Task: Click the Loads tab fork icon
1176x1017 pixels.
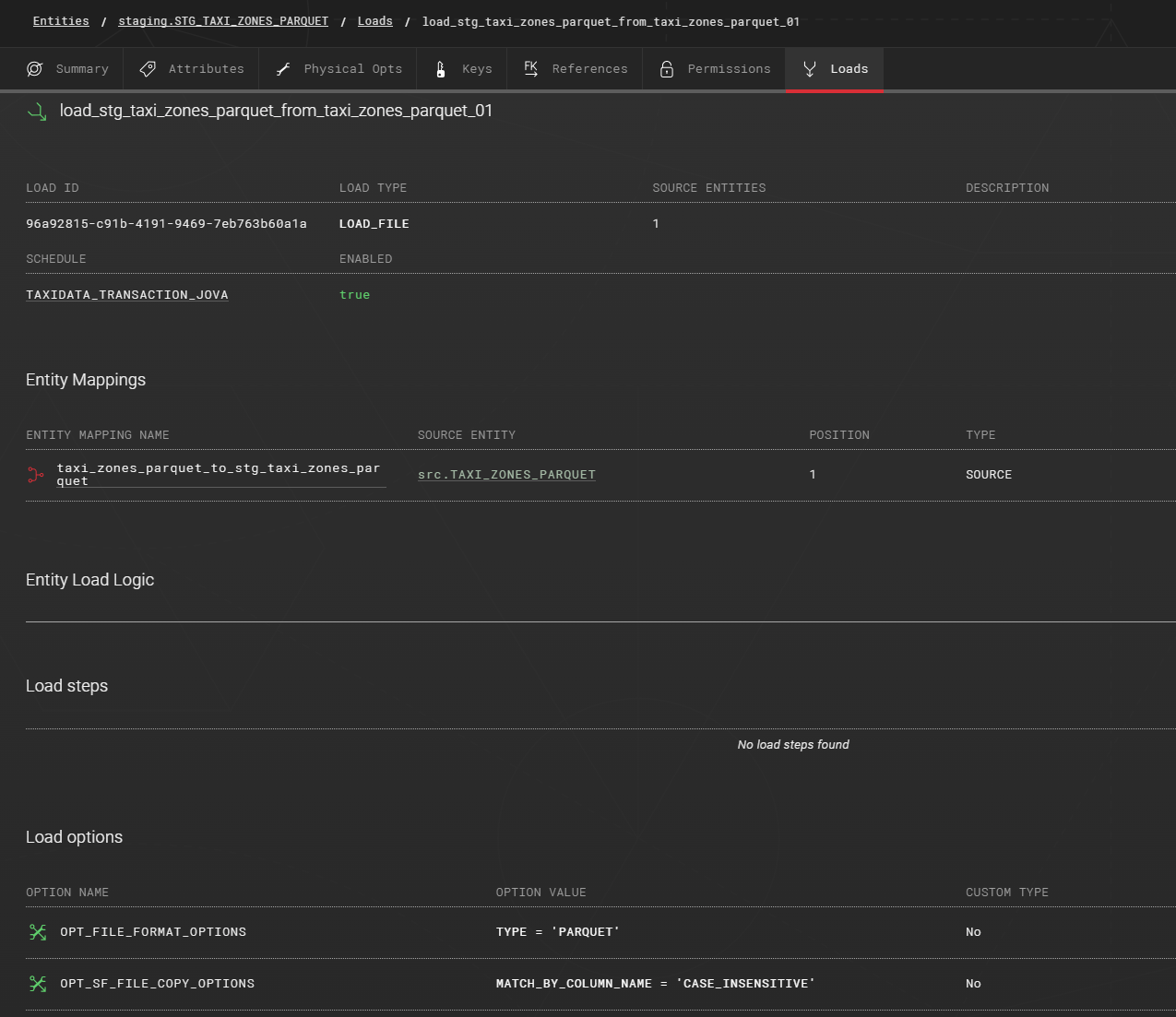Action: pyautogui.click(x=810, y=69)
